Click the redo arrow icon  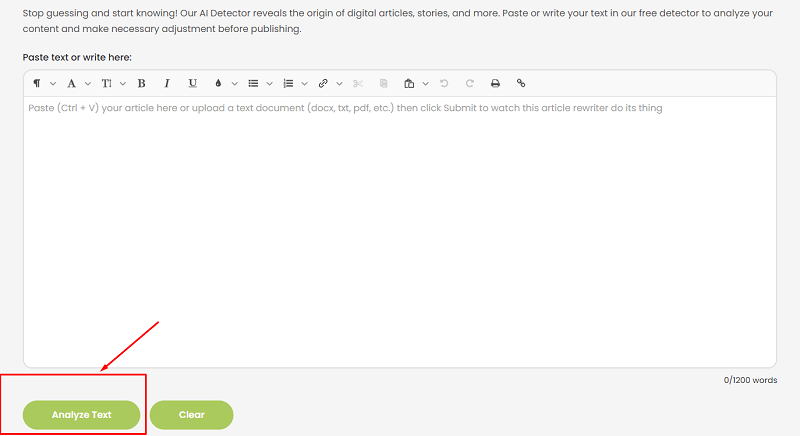click(469, 83)
